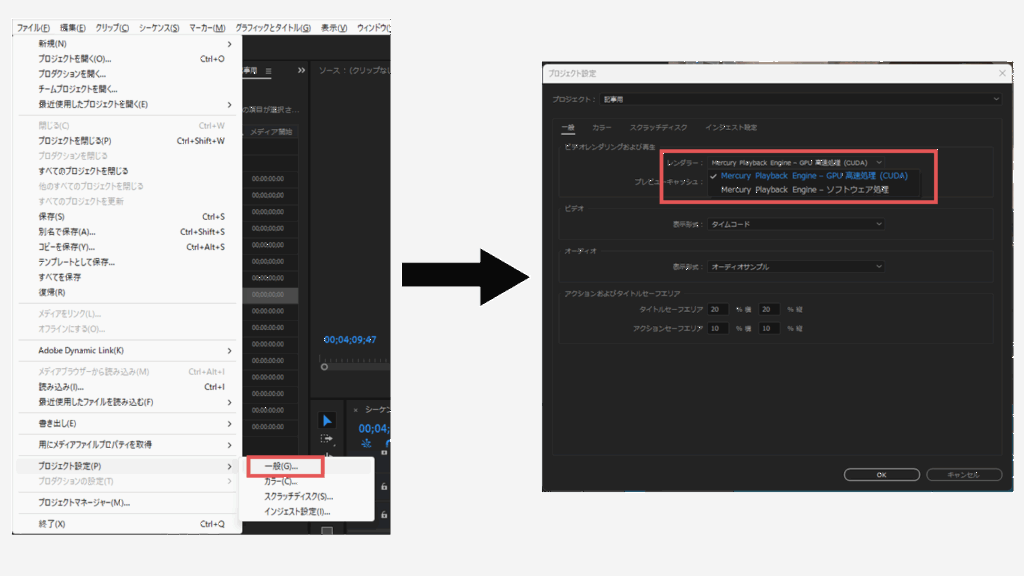Open the renderer dropdown
The image size is (1024, 576).
coord(796,161)
